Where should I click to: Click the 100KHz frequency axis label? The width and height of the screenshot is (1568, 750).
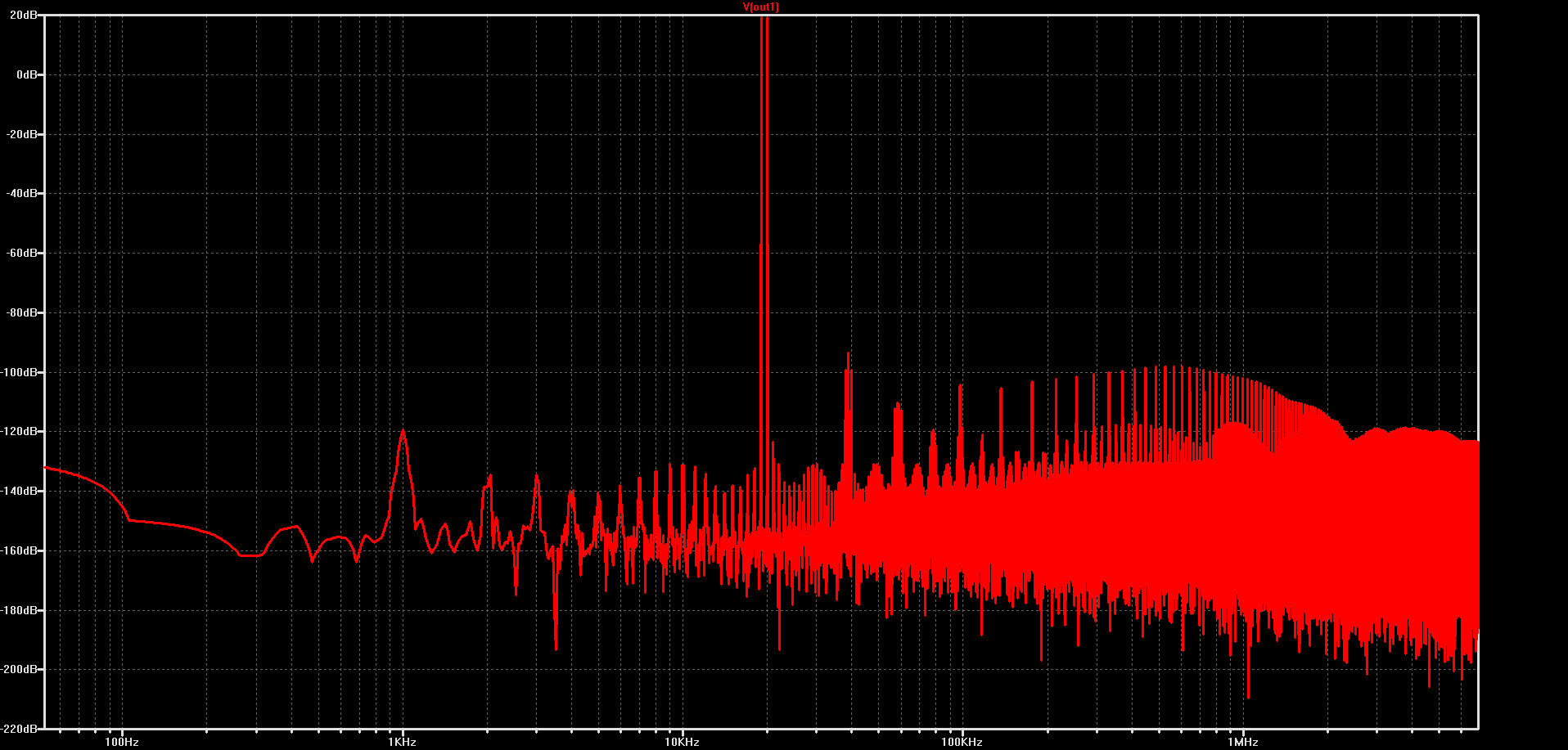pos(962,742)
